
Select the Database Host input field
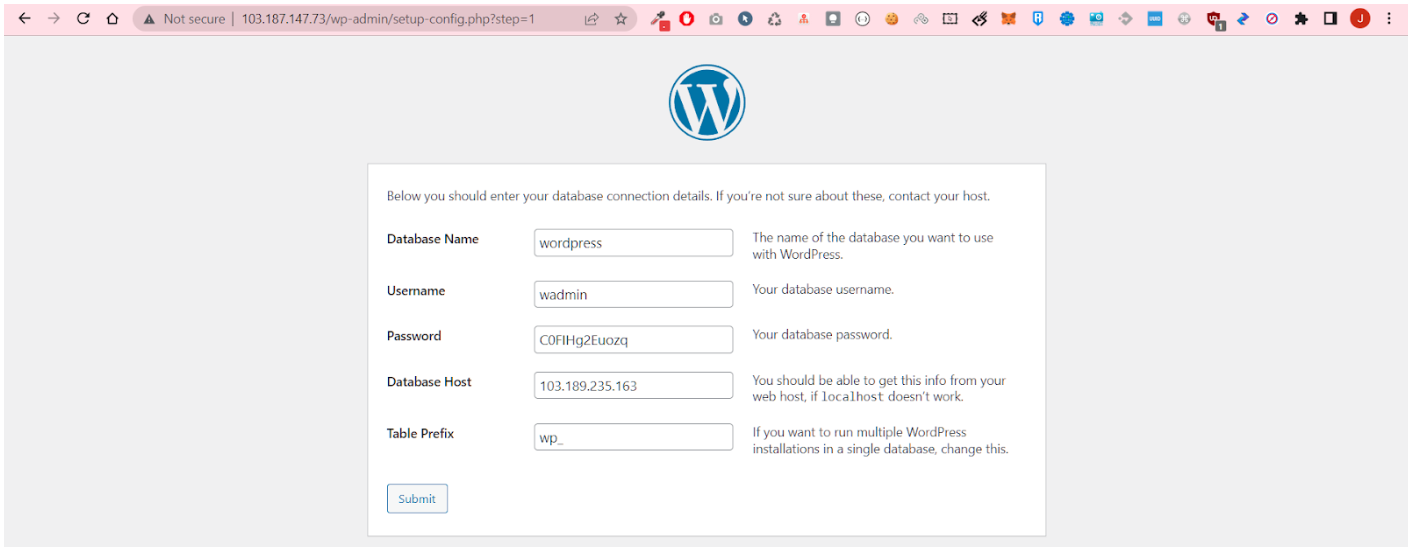click(x=633, y=385)
